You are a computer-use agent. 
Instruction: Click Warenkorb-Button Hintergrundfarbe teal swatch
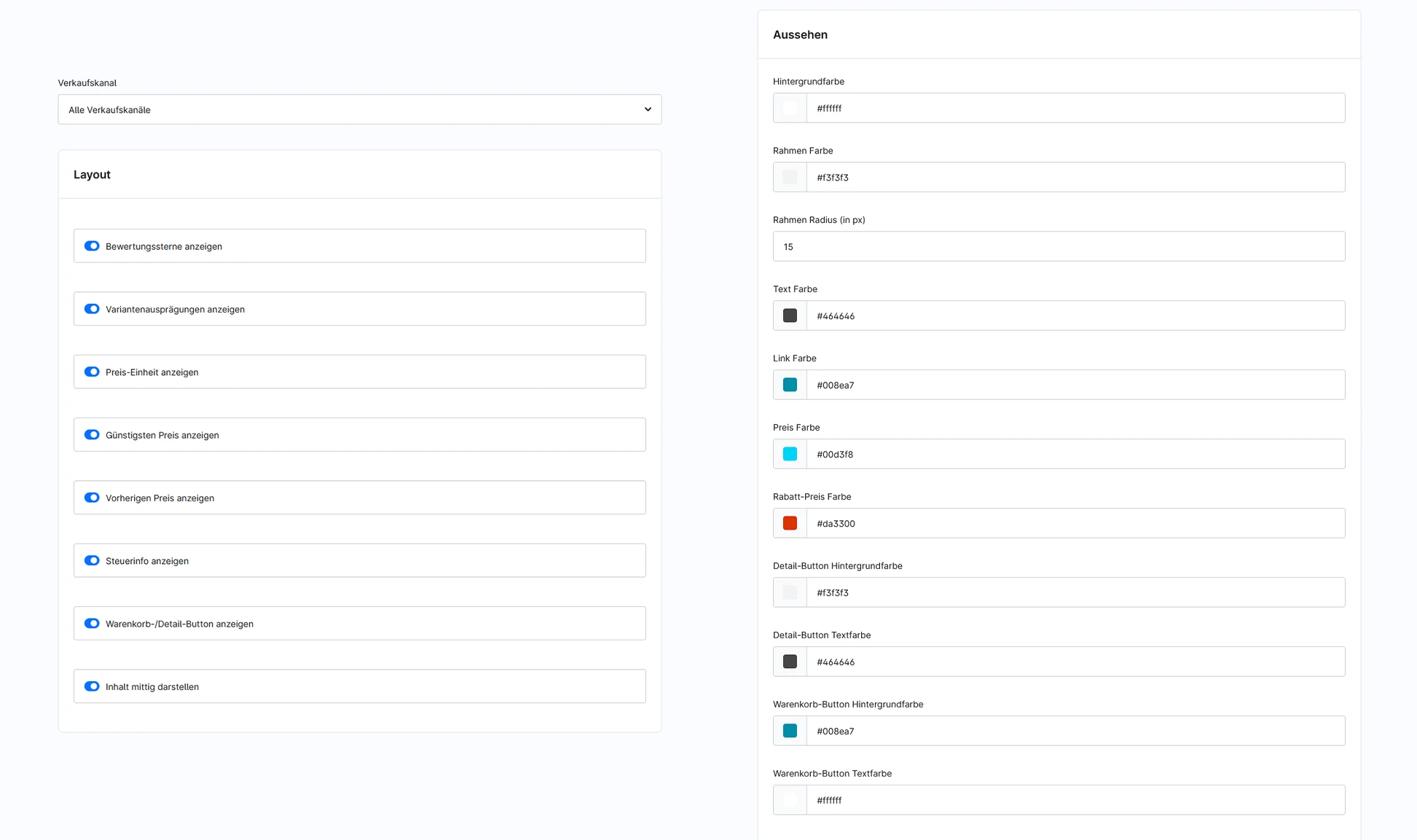(x=790, y=731)
